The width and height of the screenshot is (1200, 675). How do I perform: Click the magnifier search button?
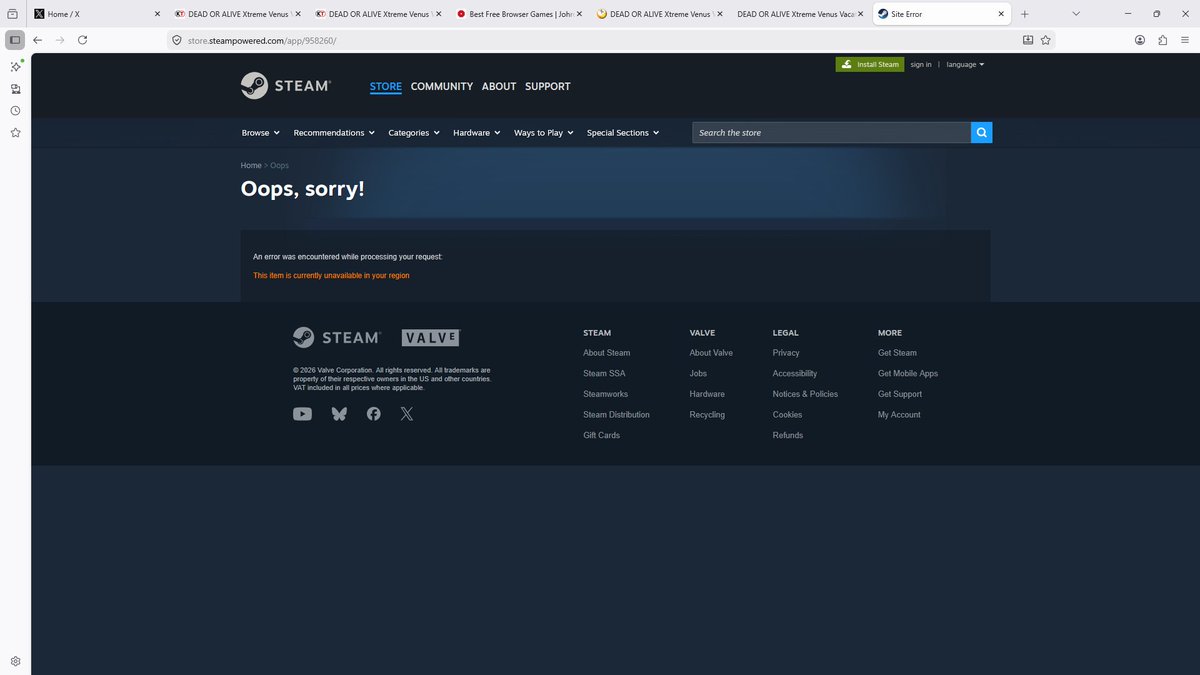pyautogui.click(x=982, y=132)
